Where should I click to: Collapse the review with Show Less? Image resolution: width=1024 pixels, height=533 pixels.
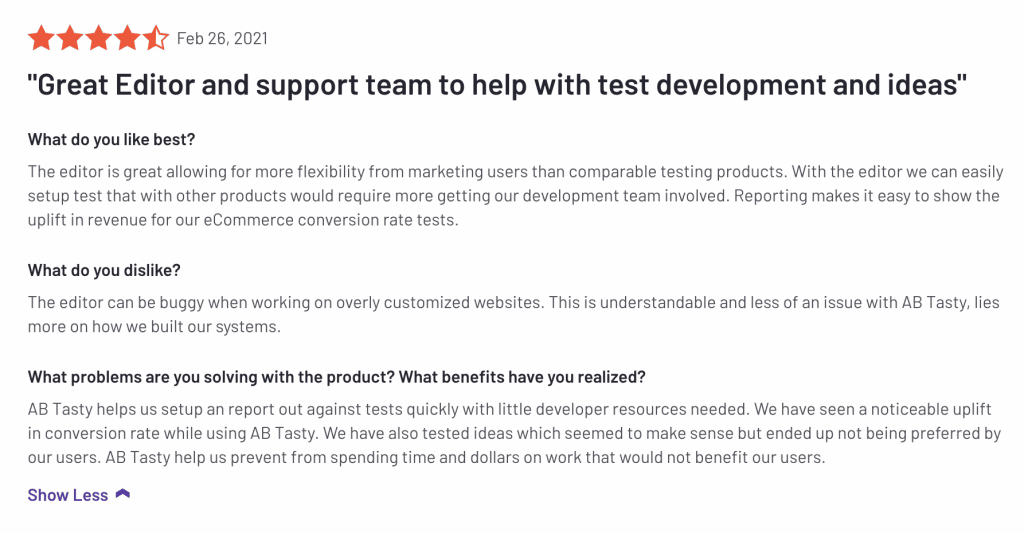coord(68,495)
